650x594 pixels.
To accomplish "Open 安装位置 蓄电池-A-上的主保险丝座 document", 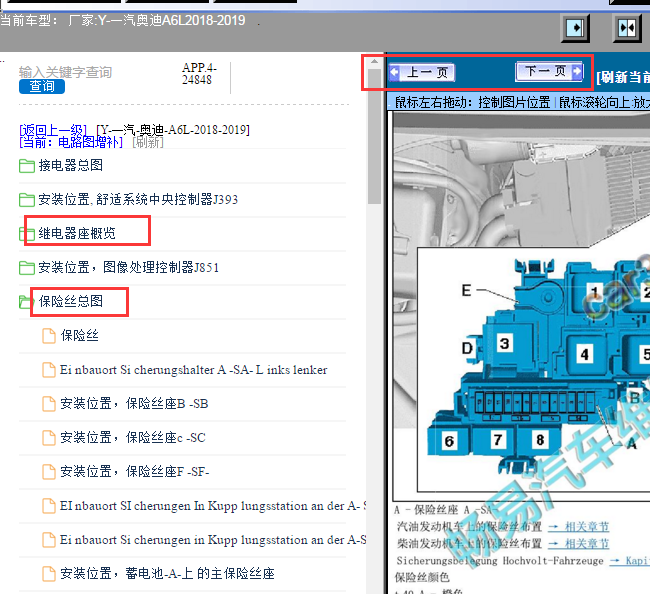I will 167,573.
